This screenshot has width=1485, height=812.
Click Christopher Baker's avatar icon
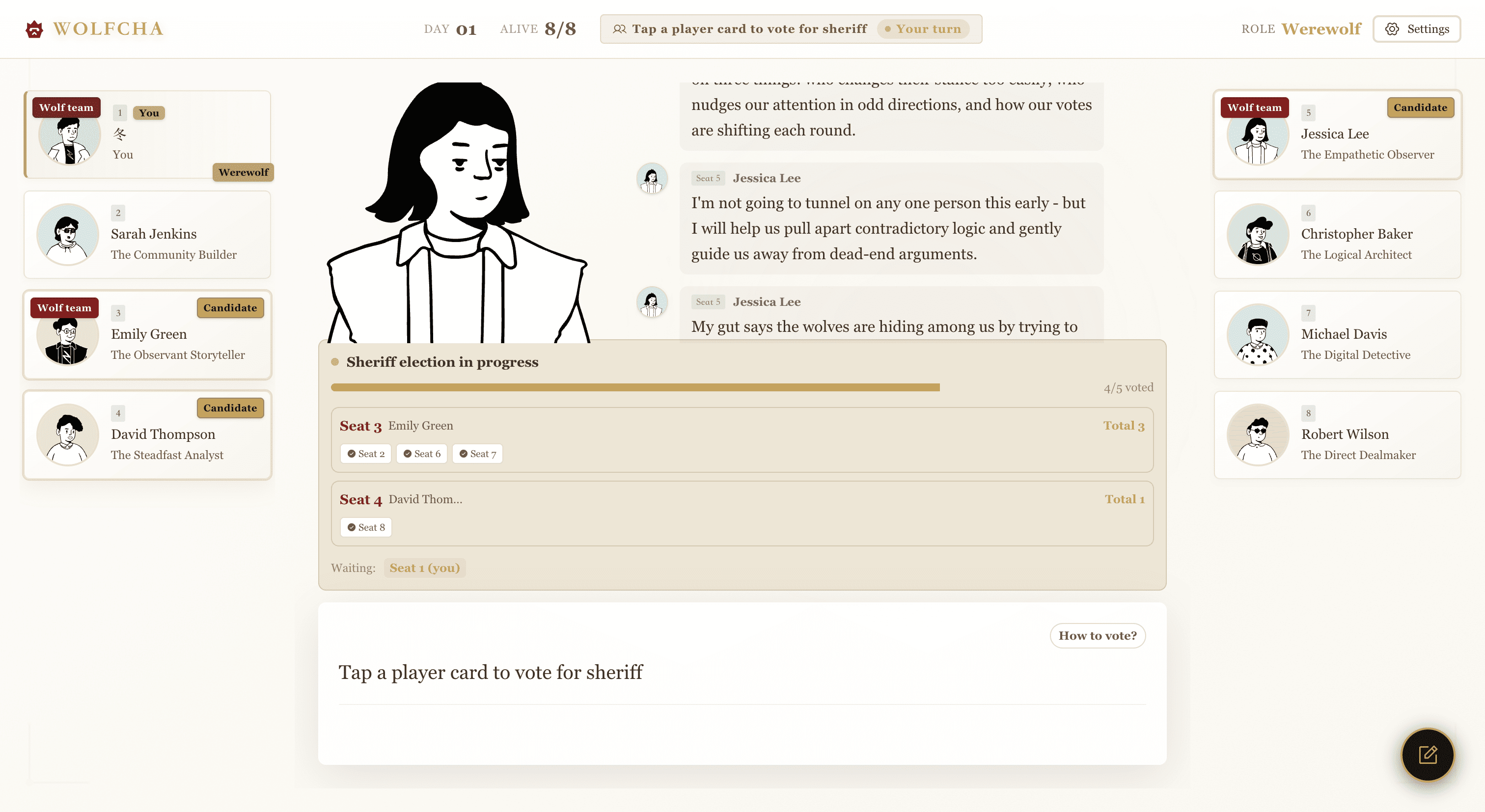click(x=1257, y=235)
